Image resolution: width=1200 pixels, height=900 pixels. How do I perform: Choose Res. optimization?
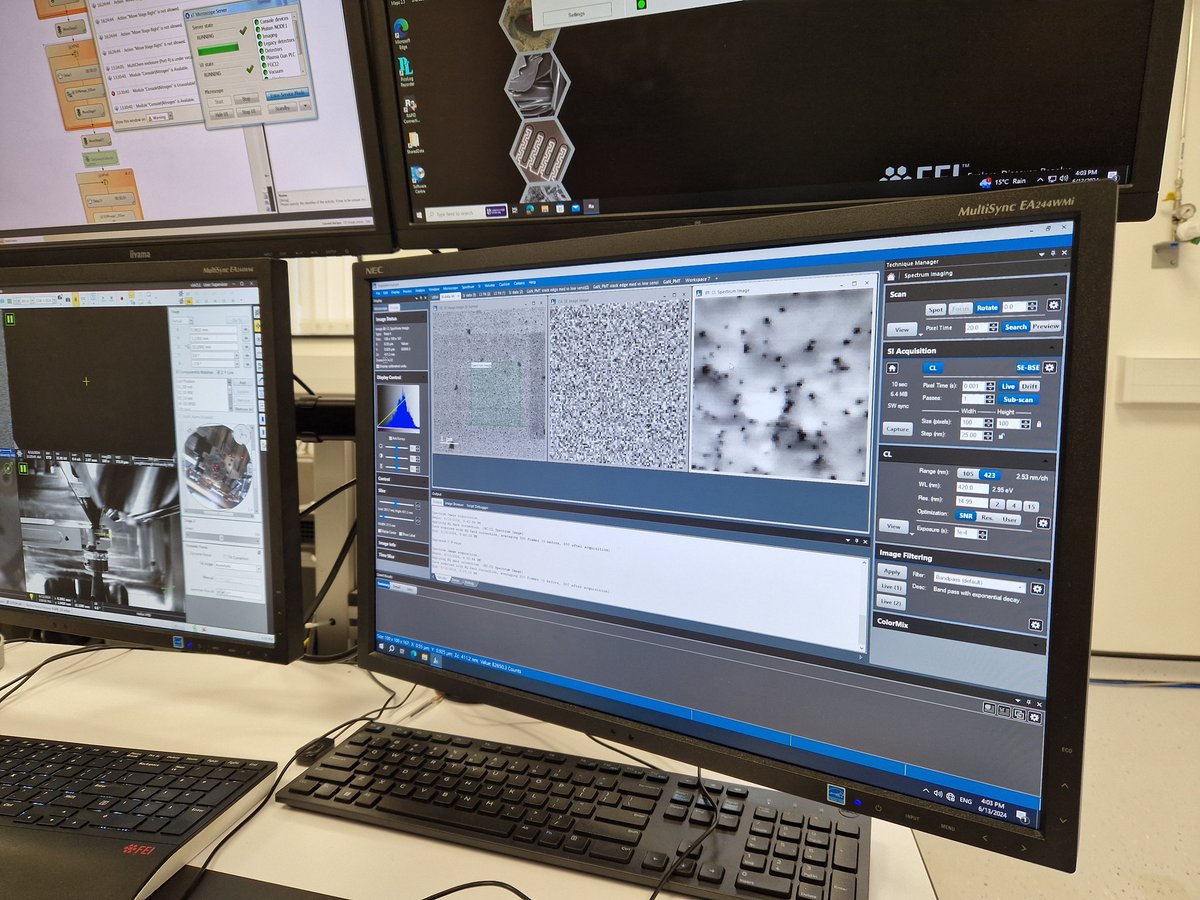pos(987,518)
